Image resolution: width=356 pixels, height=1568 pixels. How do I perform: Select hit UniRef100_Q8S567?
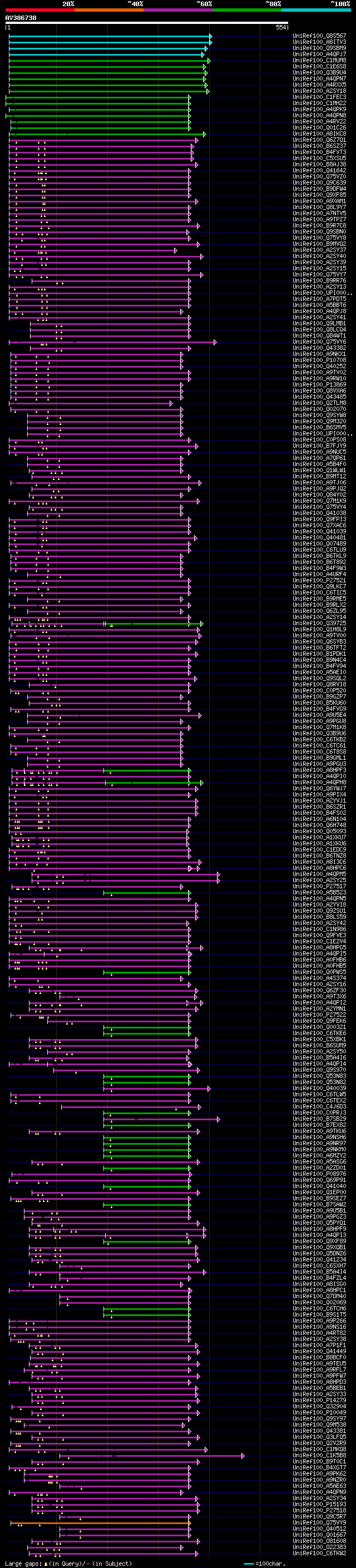coord(319,36)
